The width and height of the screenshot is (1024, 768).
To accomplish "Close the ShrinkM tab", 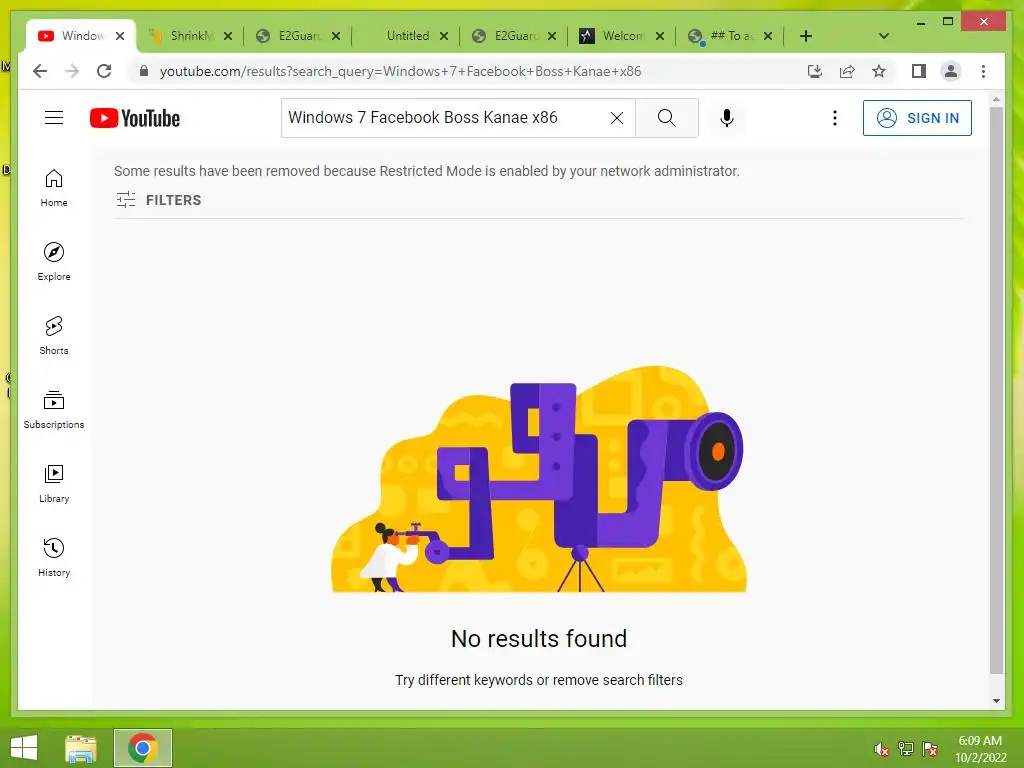I will tap(228, 36).
